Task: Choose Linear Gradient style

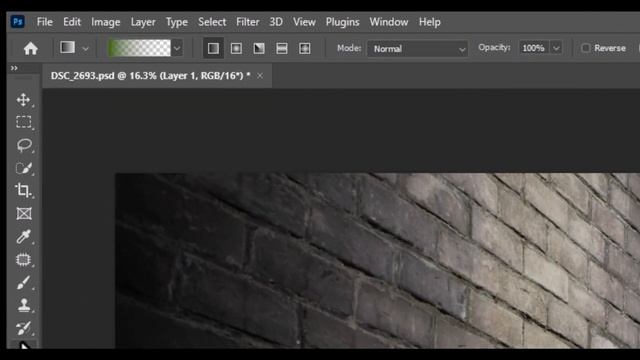Action: [x=213, y=49]
